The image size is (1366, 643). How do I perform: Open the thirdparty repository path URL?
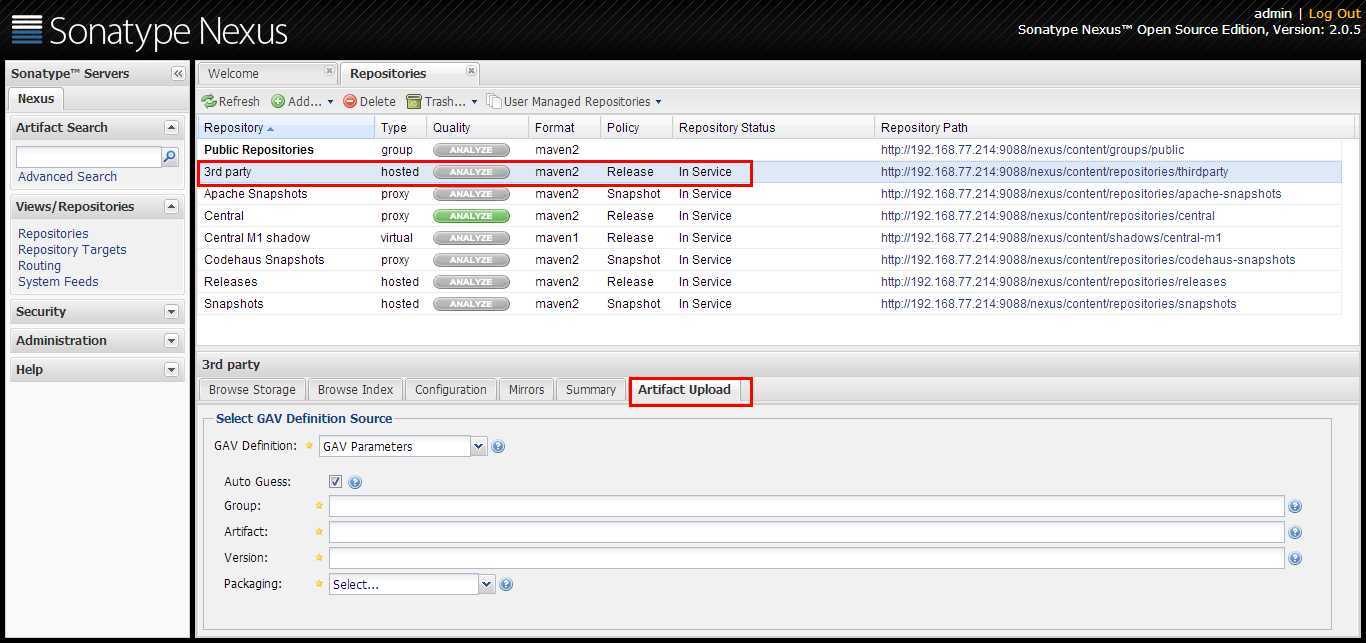(x=1054, y=172)
